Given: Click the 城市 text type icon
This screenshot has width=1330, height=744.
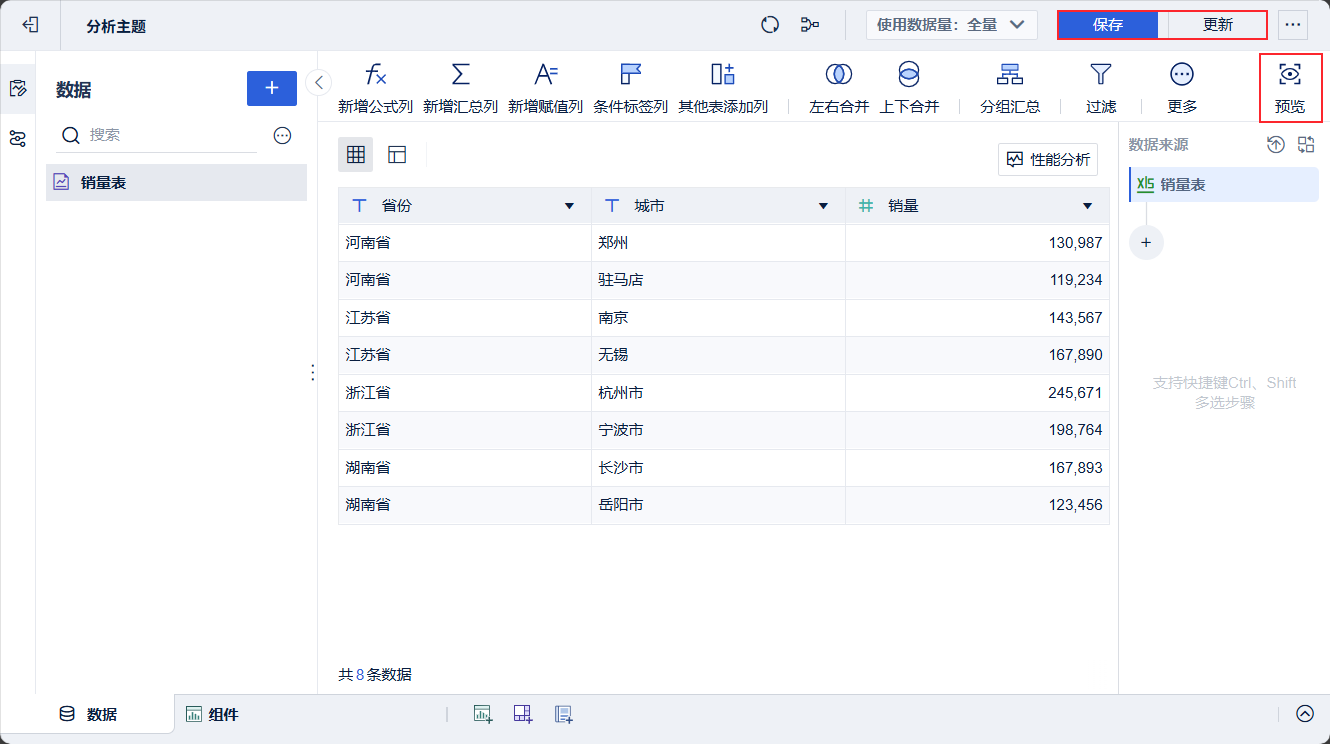Looking at the screenshot, I should coord(613,206).
